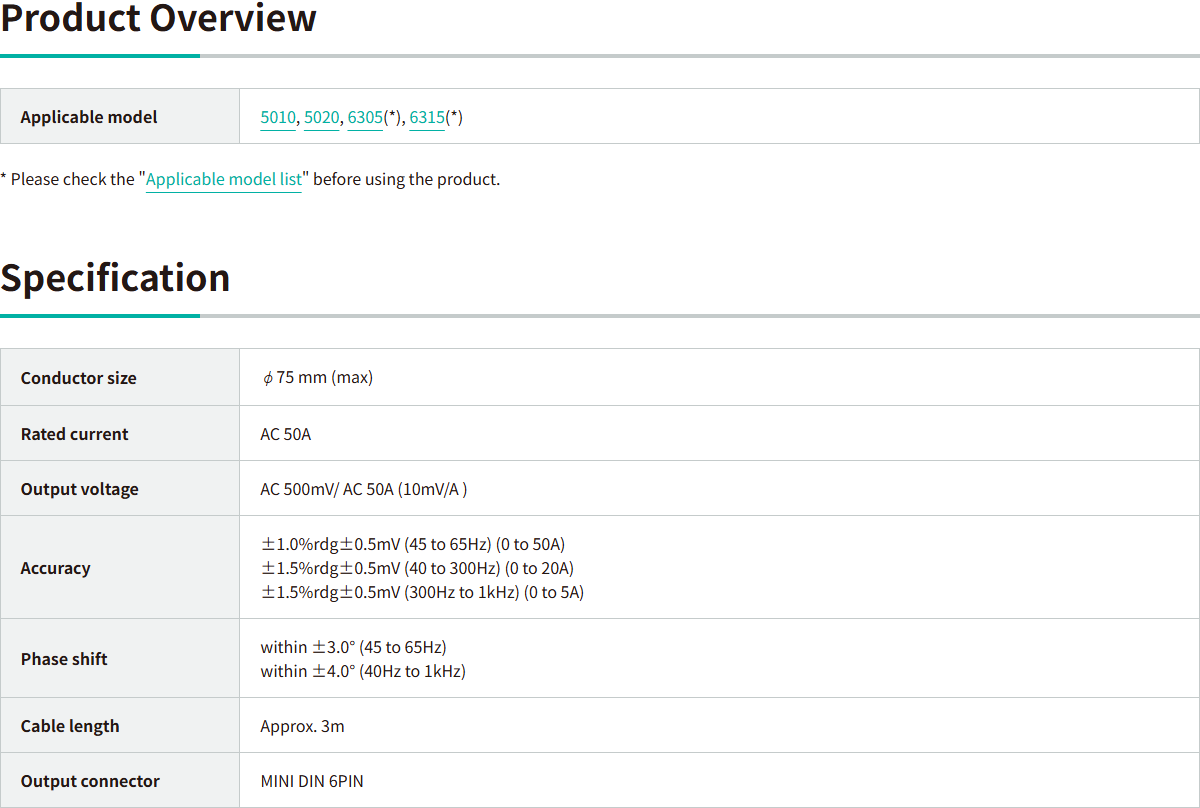Screen dimensions: 1200x808
Task: Click the Conductor size row label
Action: click(x=78, y=378)
